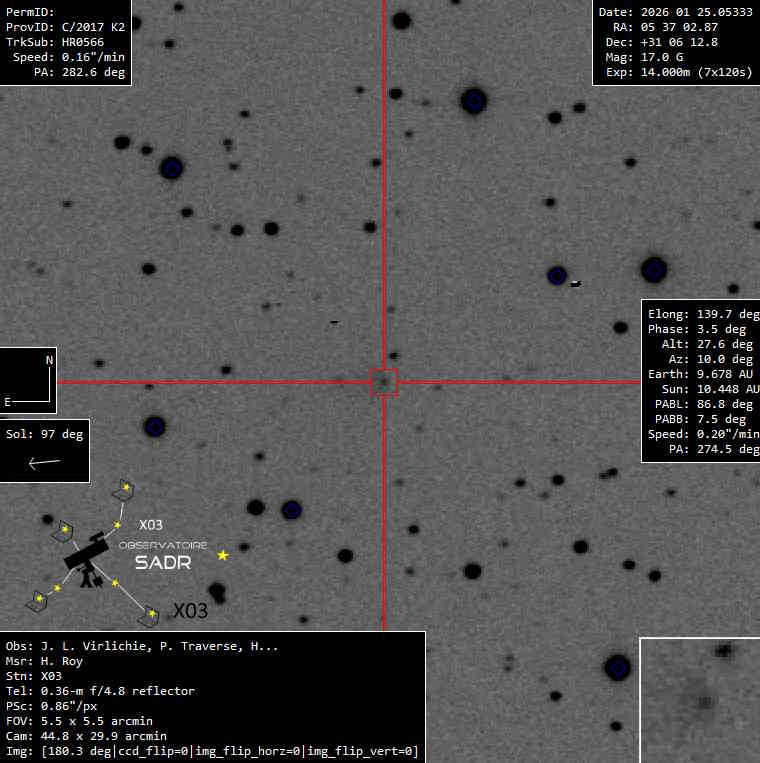Click the Tel 0.36-m f/4.8 reflector line

coord(100,691)
